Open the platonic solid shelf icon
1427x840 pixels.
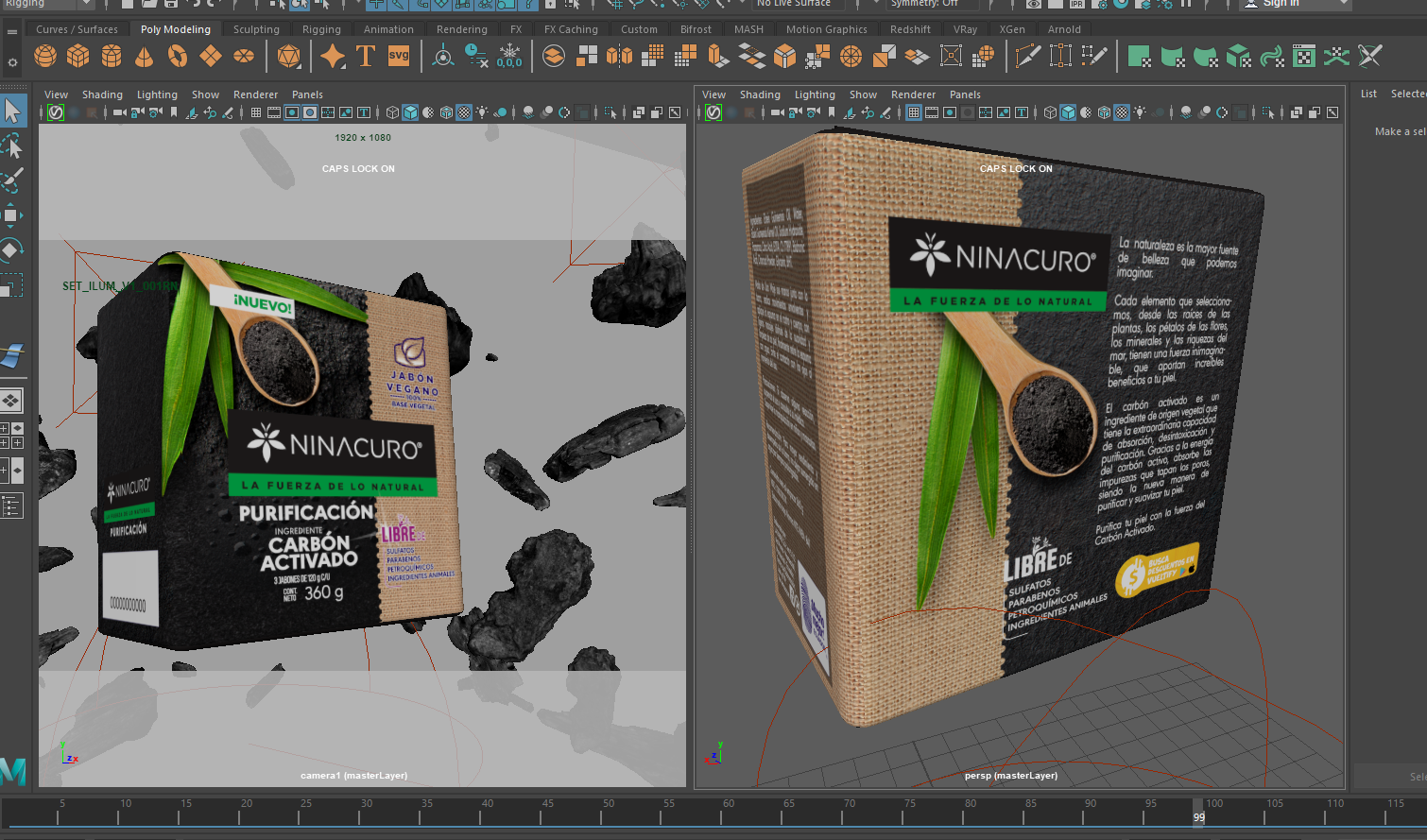point(289,57)
